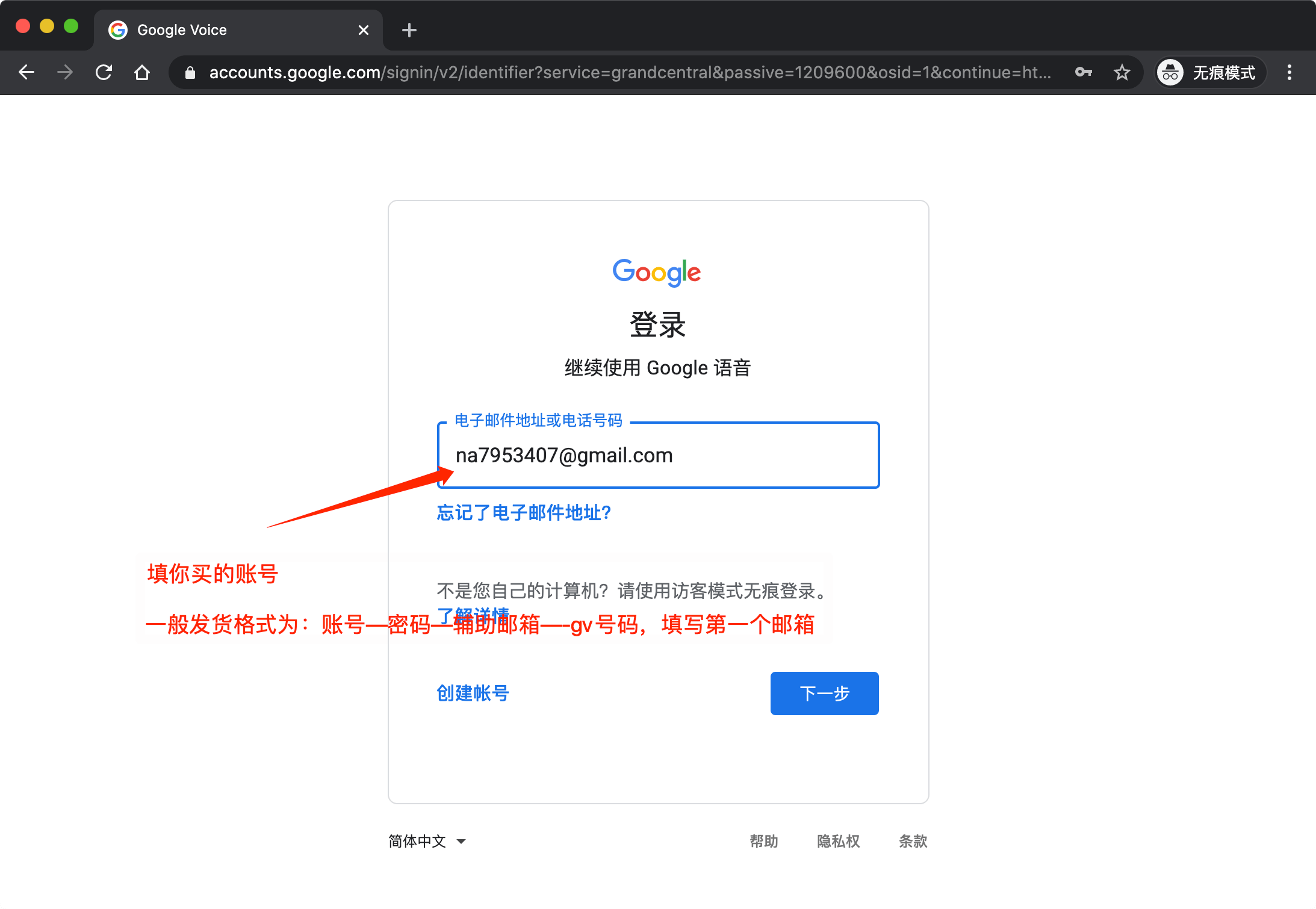Click the Google logo
The height and width of the screenshot is (909, 1316).
tap(657, 273)
